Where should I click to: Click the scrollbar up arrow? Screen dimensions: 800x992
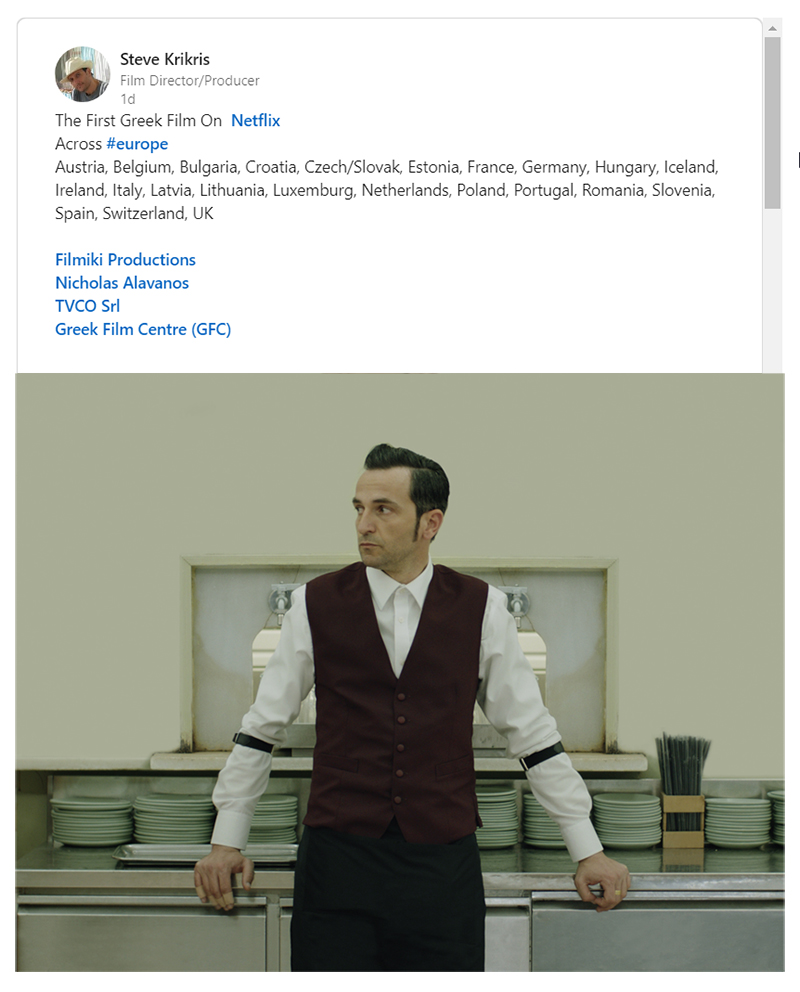coord(772,28)
